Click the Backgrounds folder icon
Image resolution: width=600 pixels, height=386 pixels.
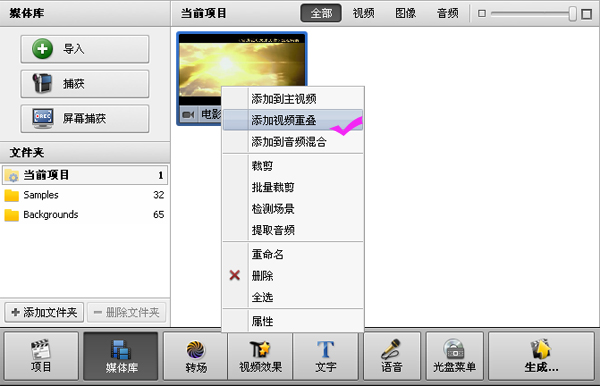(11, 215)
